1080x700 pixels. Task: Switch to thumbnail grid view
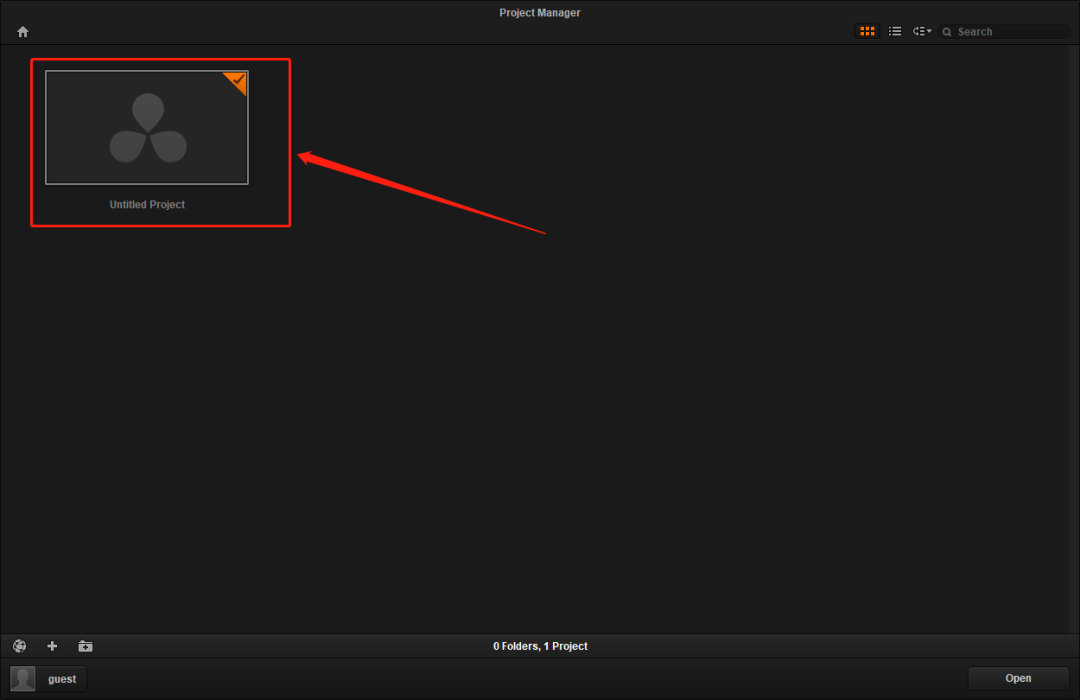click(x=867, y=31)
